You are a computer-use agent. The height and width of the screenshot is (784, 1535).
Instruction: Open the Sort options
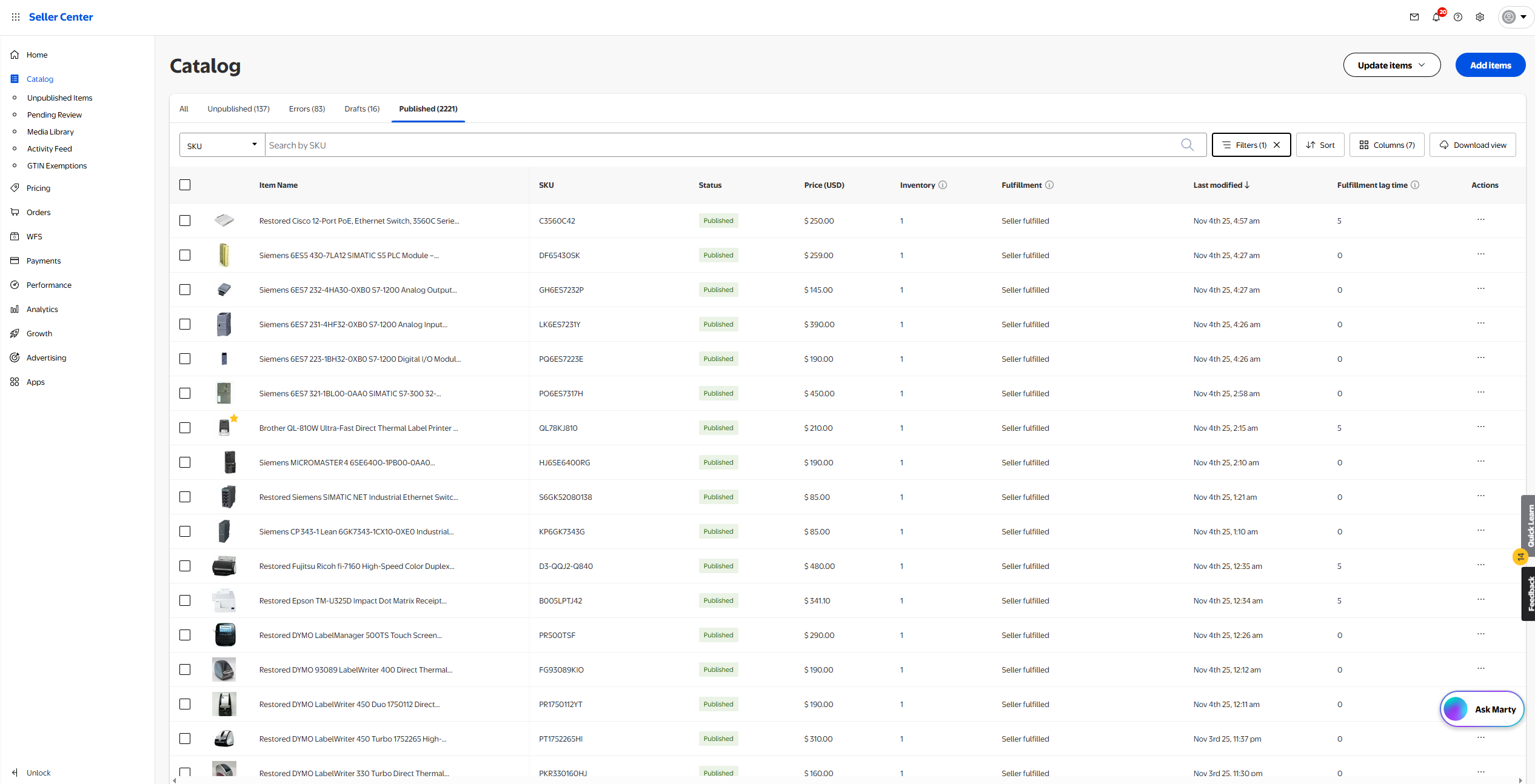pyautogui.click(x=1320, y=145)
